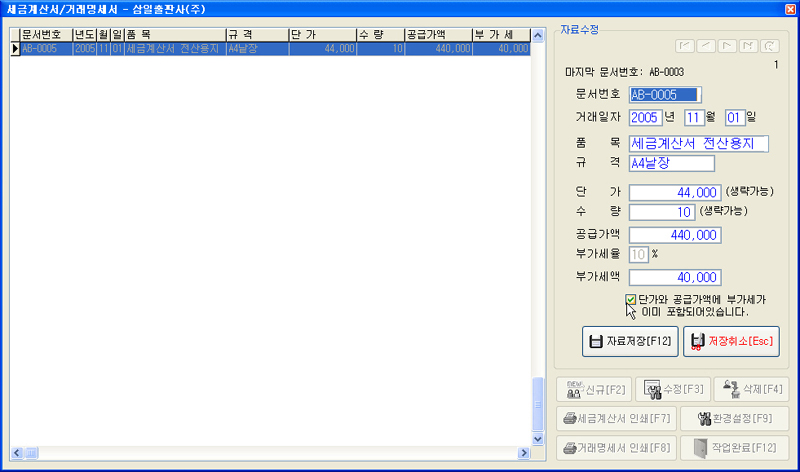This screenshot has height=472, width=800.
Task: Go to the next record arrow
Action: point(727,46)
